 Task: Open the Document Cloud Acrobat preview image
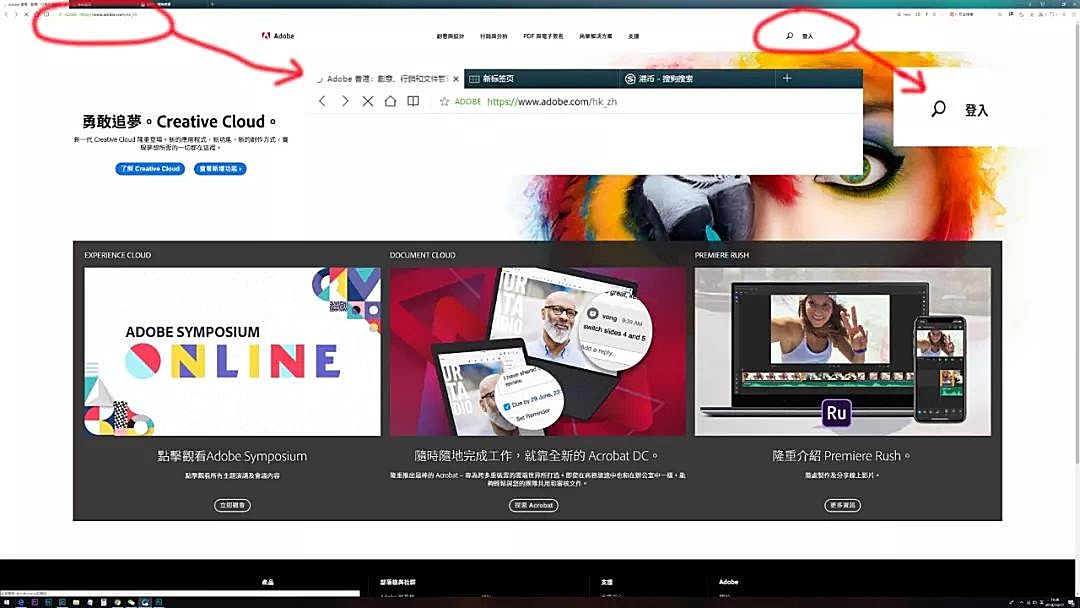click(x=538, y=352)
